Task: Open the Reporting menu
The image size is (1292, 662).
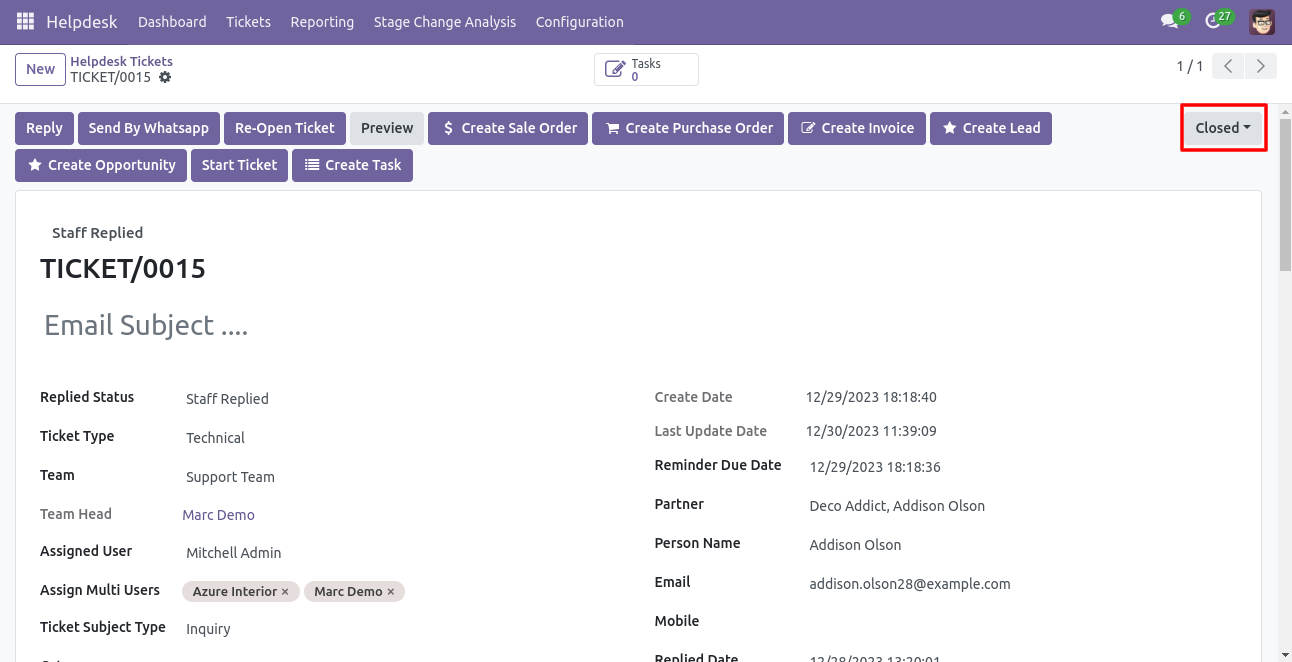Action: pos(322,21)
